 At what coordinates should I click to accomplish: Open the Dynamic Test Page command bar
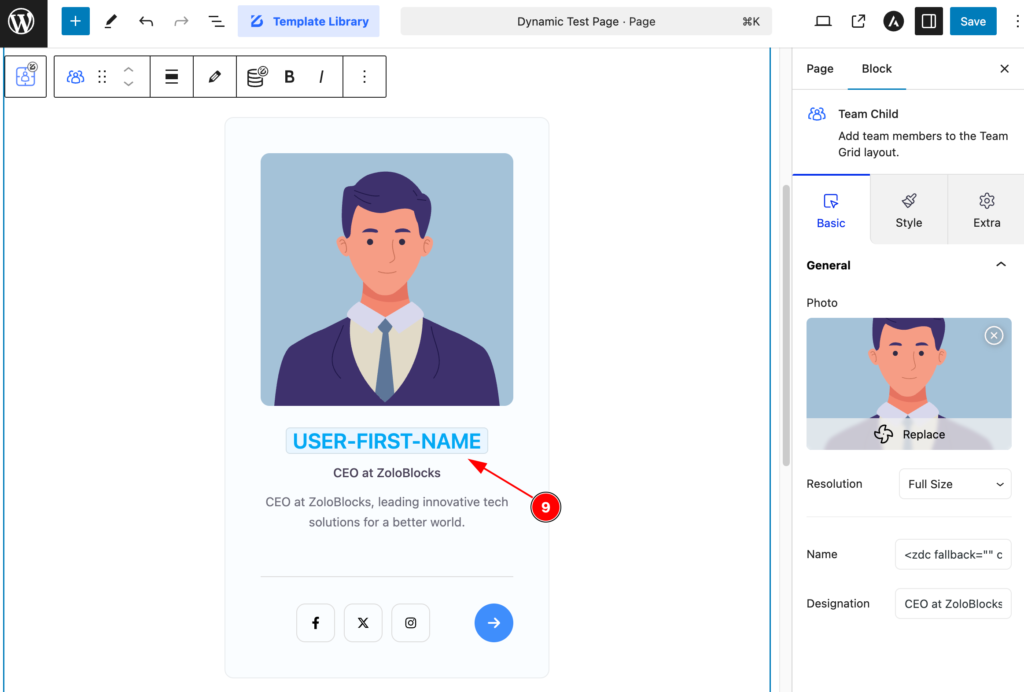(x=586, y=22)
